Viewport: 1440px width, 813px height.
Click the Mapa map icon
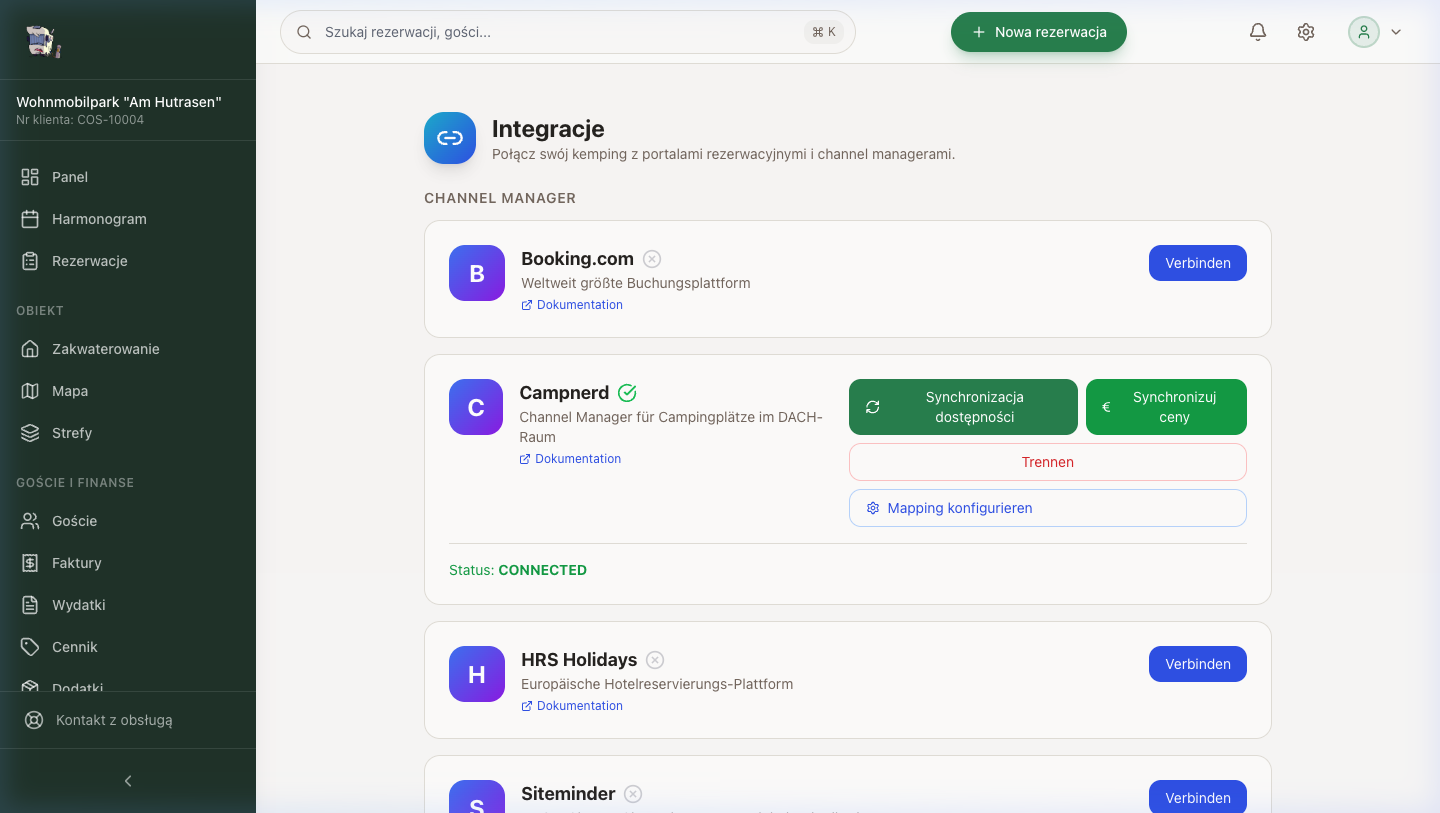[30, 391]
